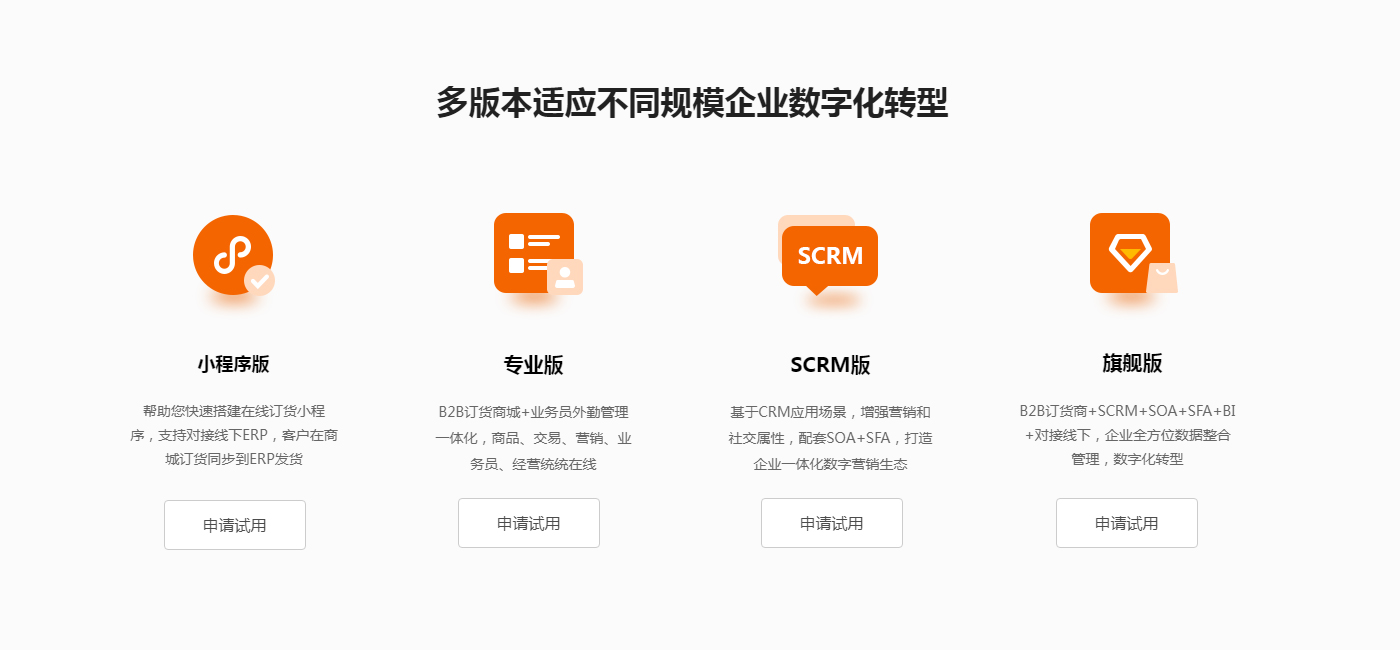Open the SCRM版 title
This screenshot has height=651, width=1400.
pyautogui.click(x=830, y=365)
